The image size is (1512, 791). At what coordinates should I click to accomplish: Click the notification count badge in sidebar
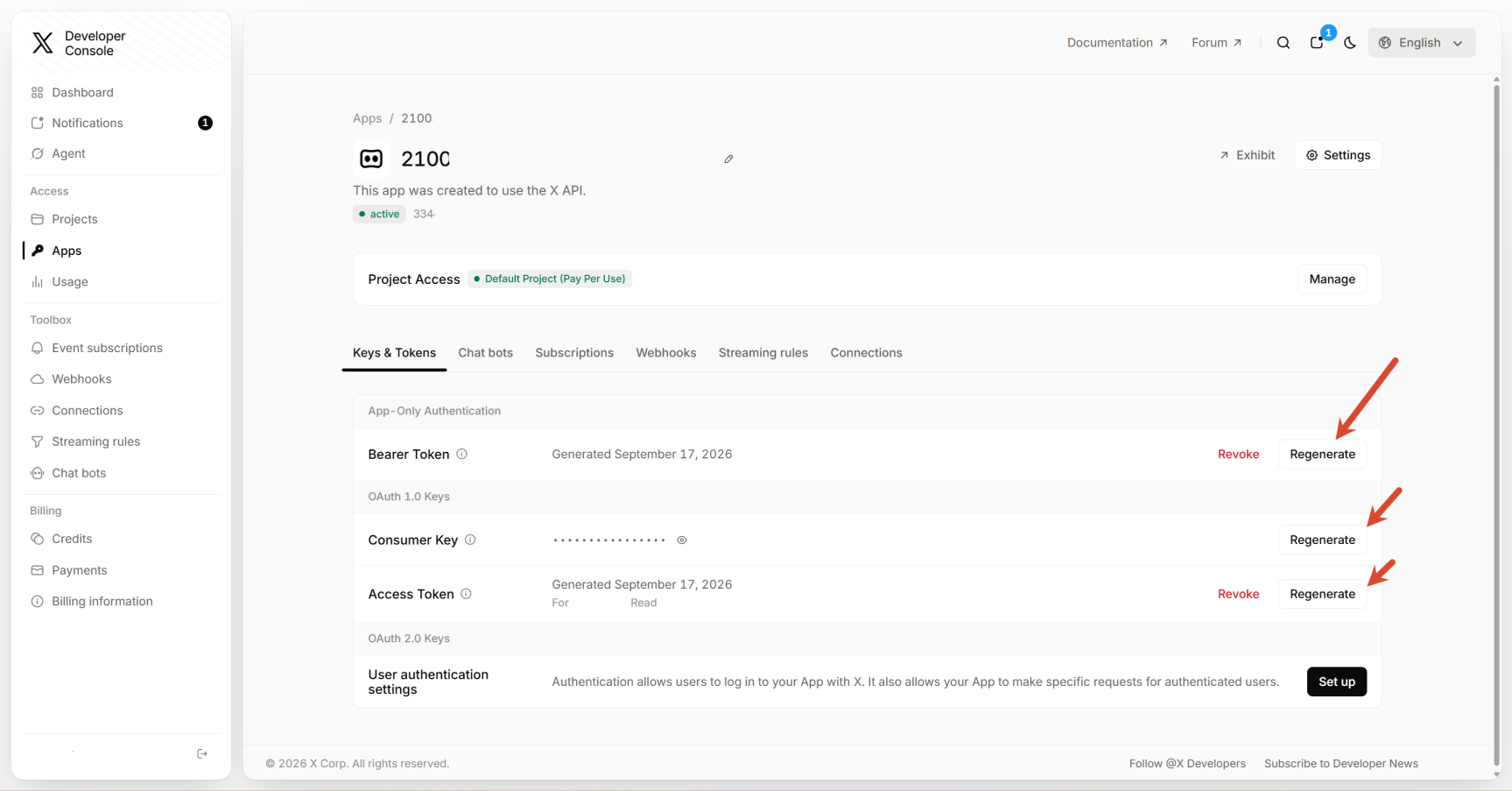(x=205, y=124)
